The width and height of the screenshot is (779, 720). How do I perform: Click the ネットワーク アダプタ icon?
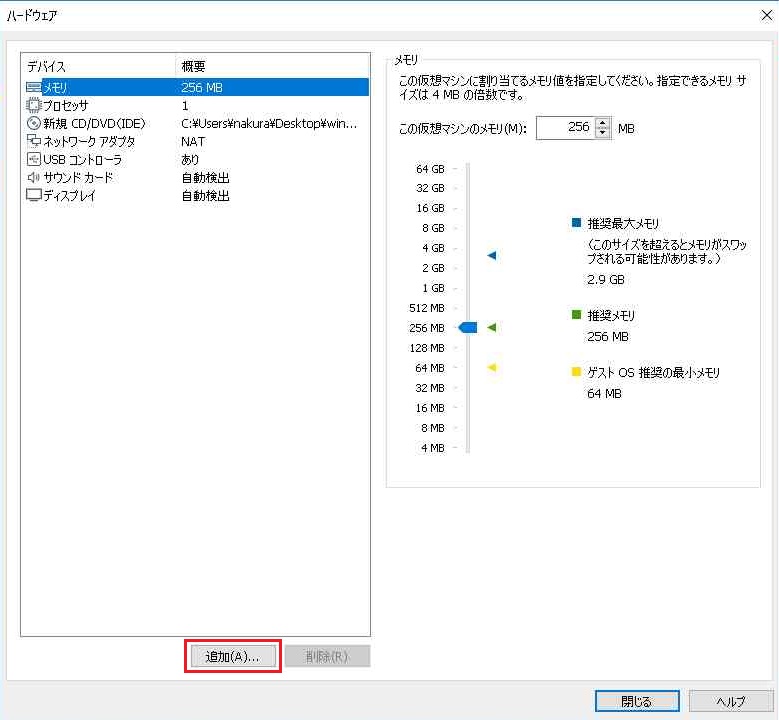(x=34, y=141)
